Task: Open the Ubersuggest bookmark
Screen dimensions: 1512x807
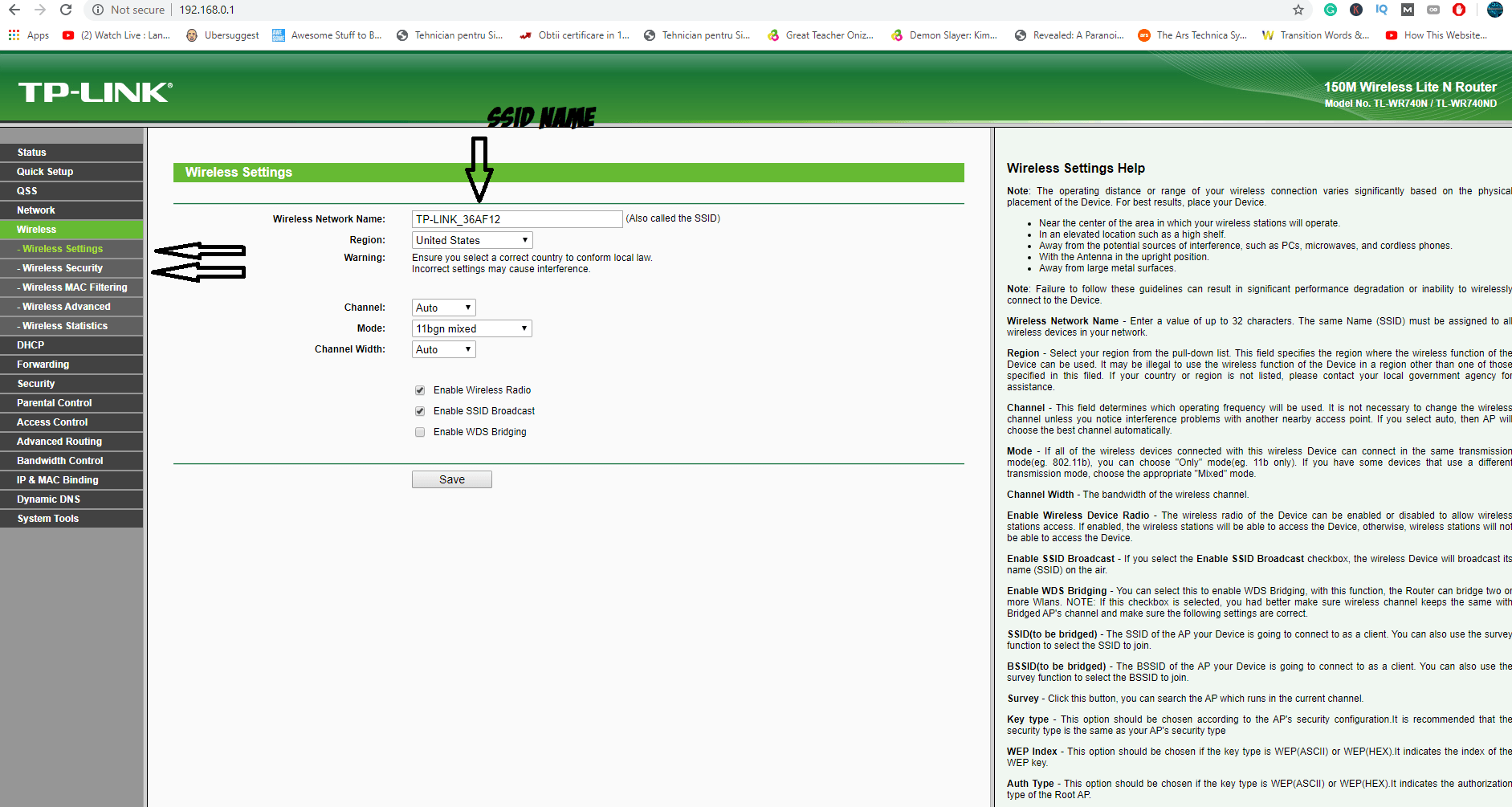Action: tap(222, 35)
